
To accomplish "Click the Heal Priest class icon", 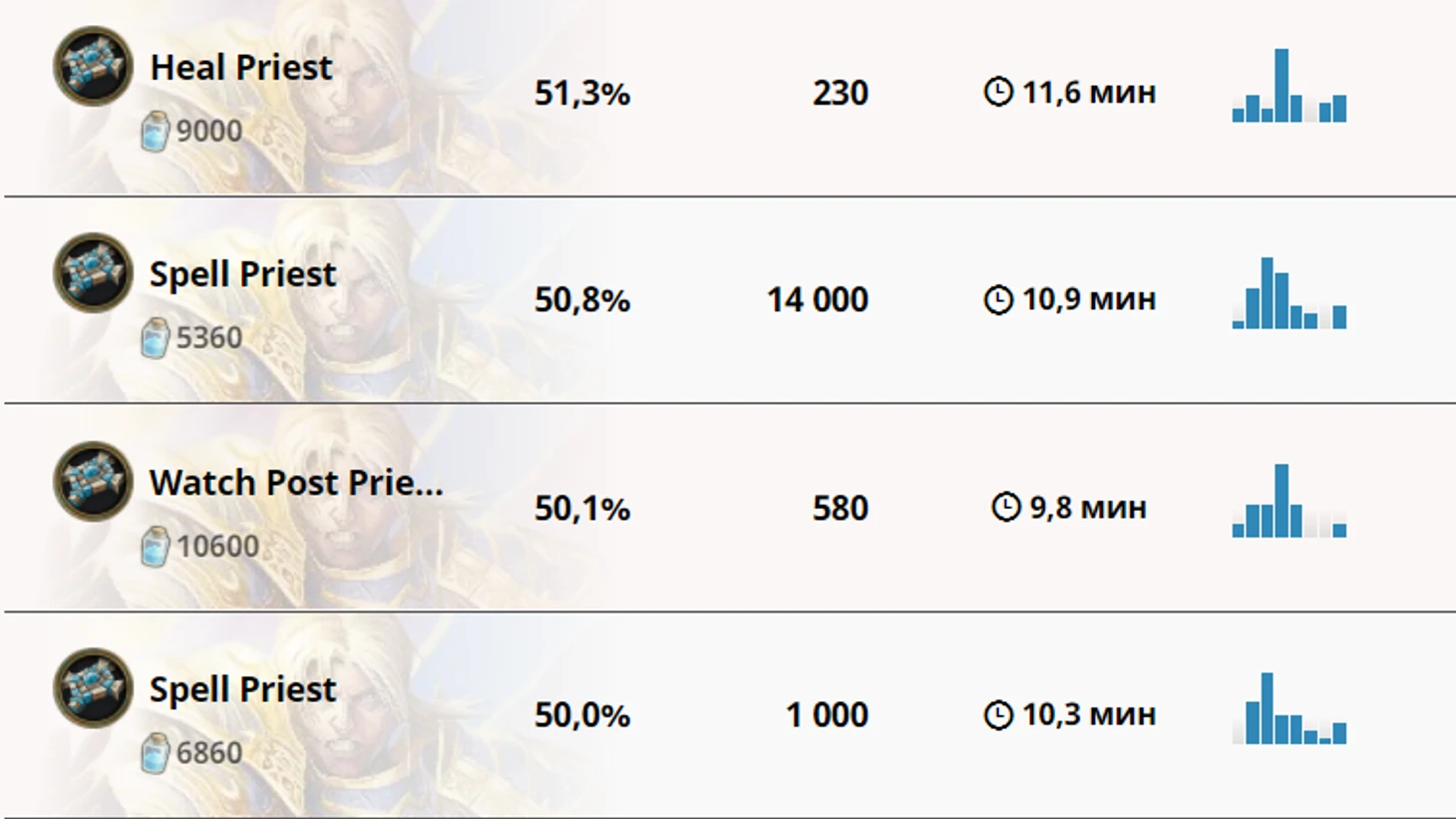I will 93,66.
